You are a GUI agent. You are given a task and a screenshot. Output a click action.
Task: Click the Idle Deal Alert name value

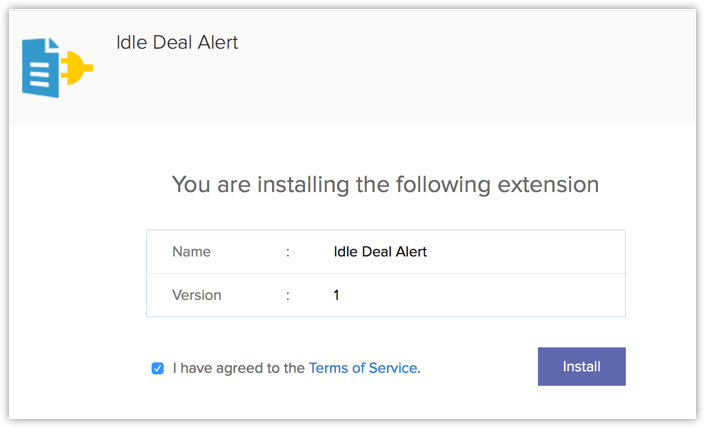point(380,252)
